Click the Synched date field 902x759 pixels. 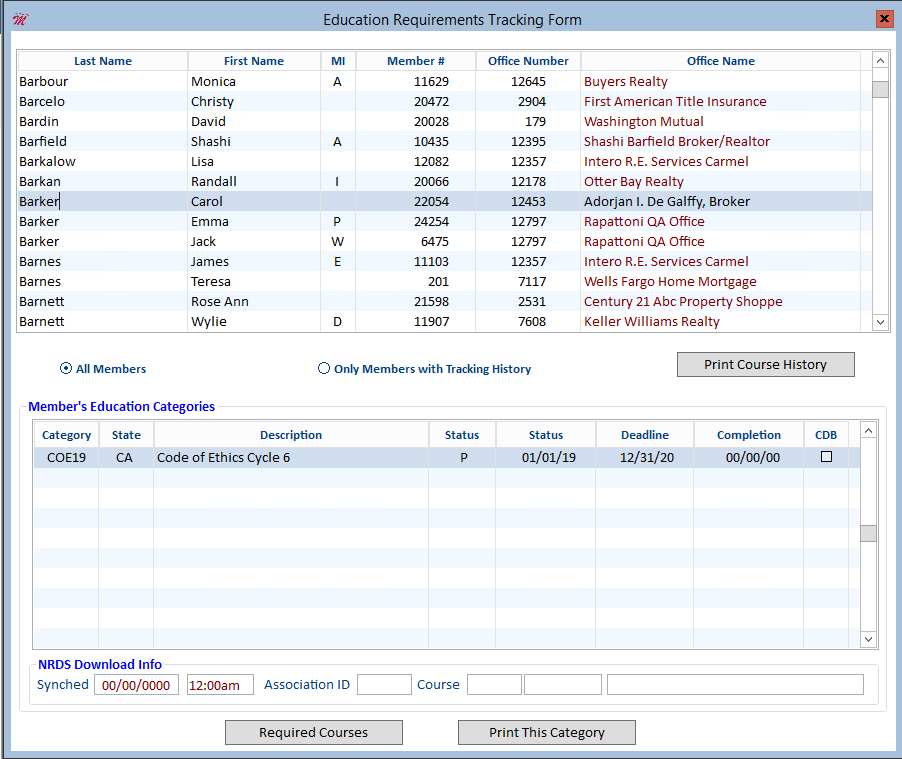[136, 685]
